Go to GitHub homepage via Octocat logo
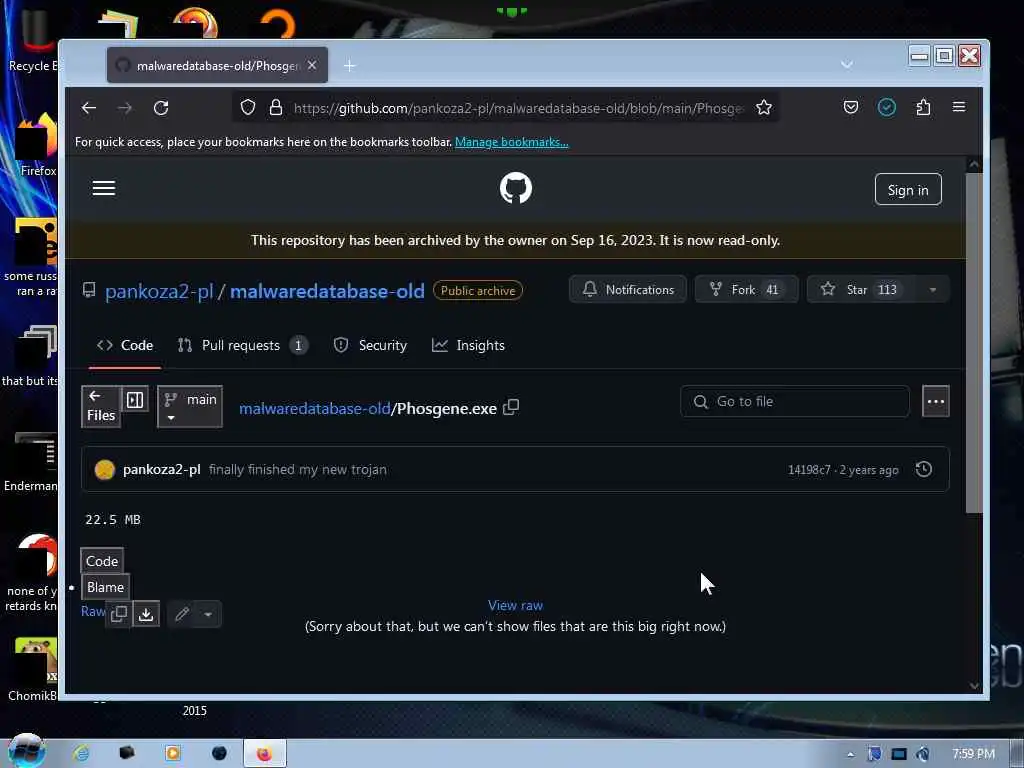This screenshot has width=1024, height=768. point(515,188)
